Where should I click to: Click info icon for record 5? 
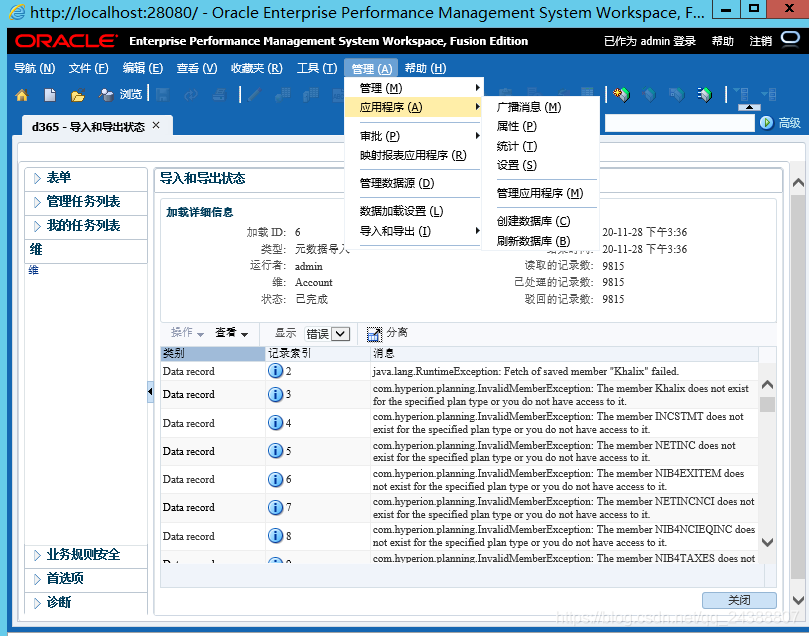(x=276, y=451)
